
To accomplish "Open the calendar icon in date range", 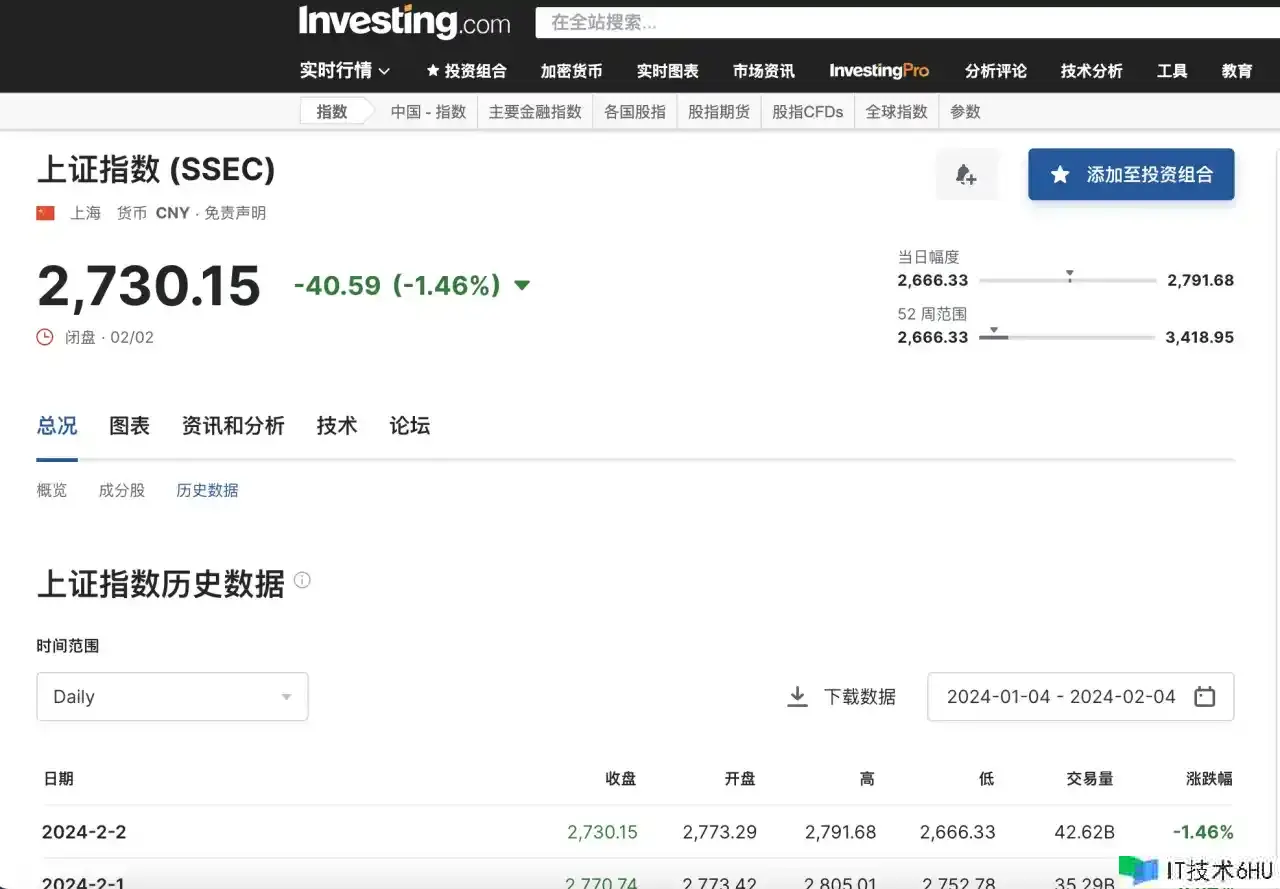I will pyautogui.click(x=1205, y=697).
